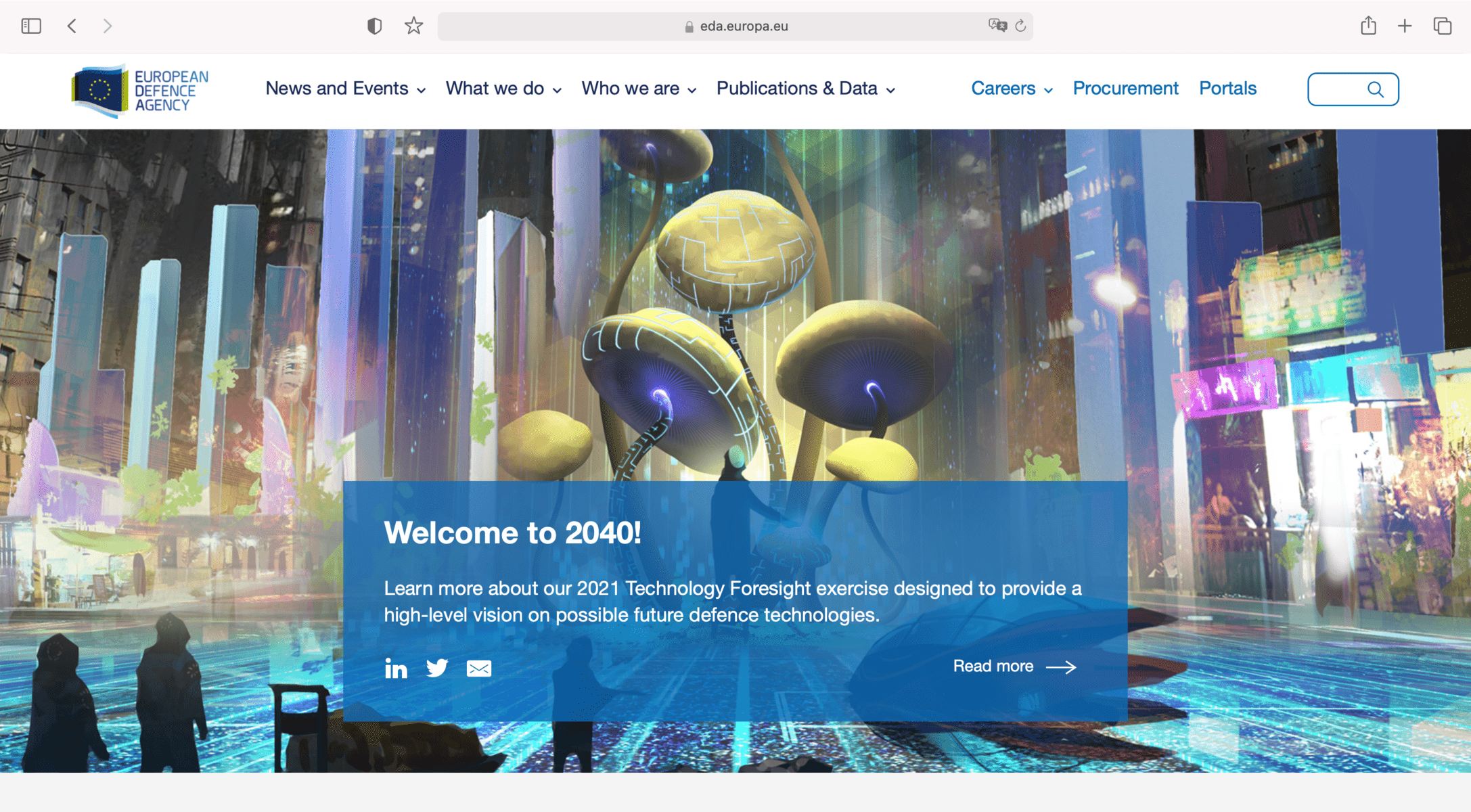Show the tab overview icon
The height and width of the screenshot is (812, 1471).
point(1442,26)
